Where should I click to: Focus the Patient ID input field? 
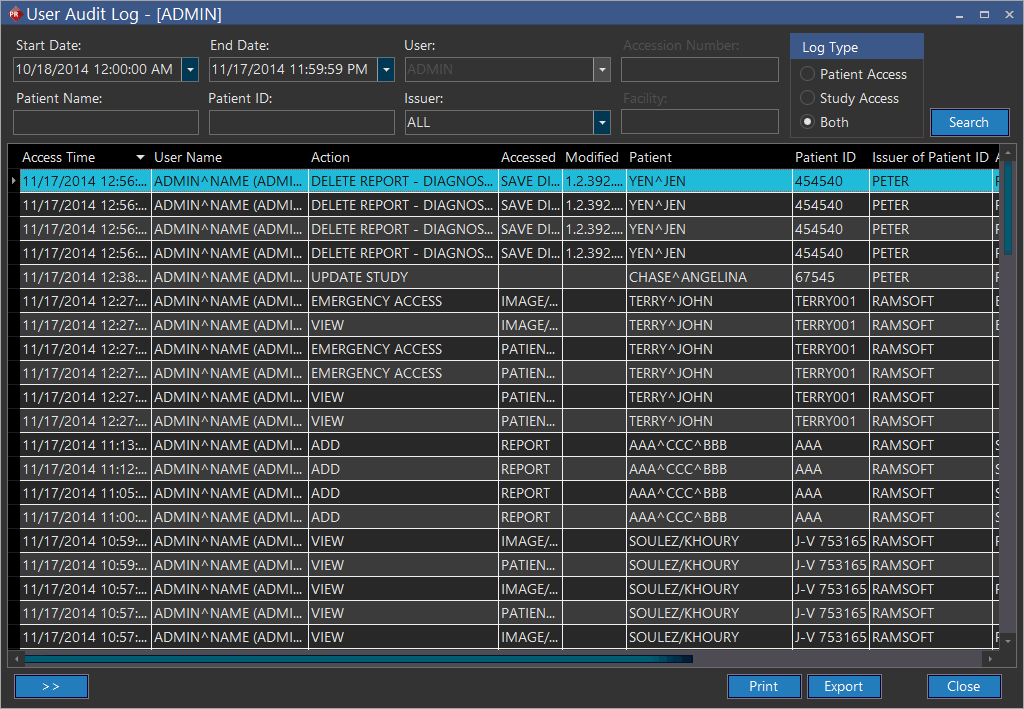click(x=301, y=122)
